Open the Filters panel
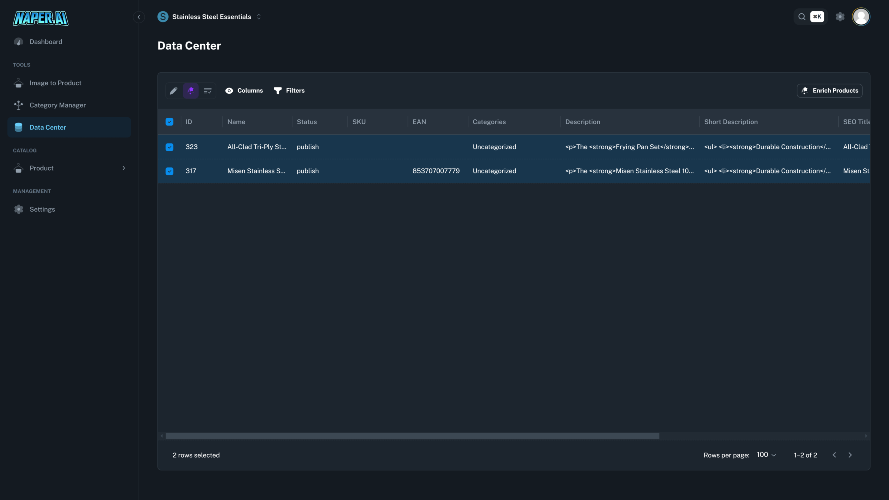The image size is (889, 500). click(x=289, y=91)
